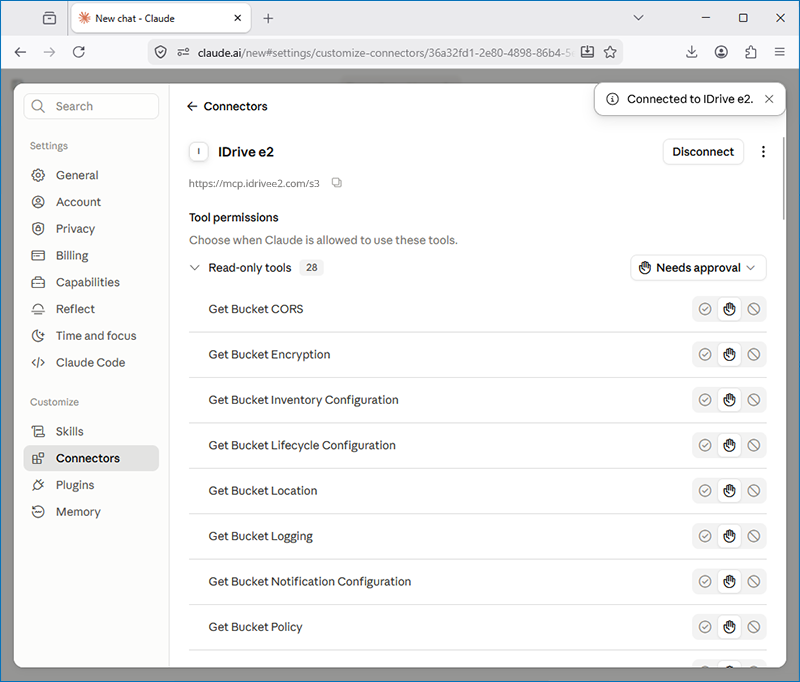Block the Get Bucket CORS tool

click(x=754, y=309)
